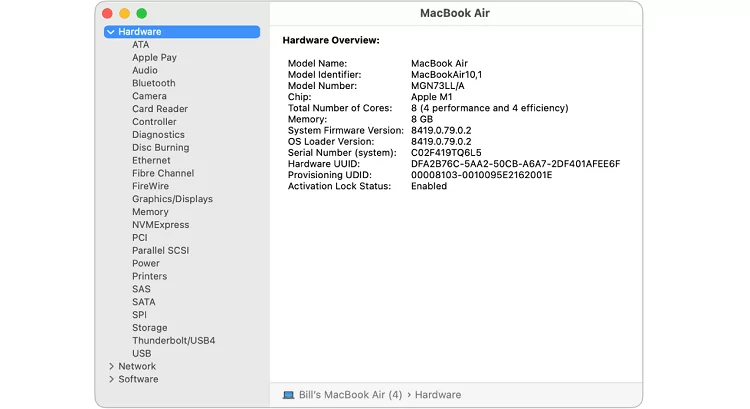Click Hardware in the bottom path bar
Image resolution: width=750 pixels, height=409 pixels.
[438, 395]
